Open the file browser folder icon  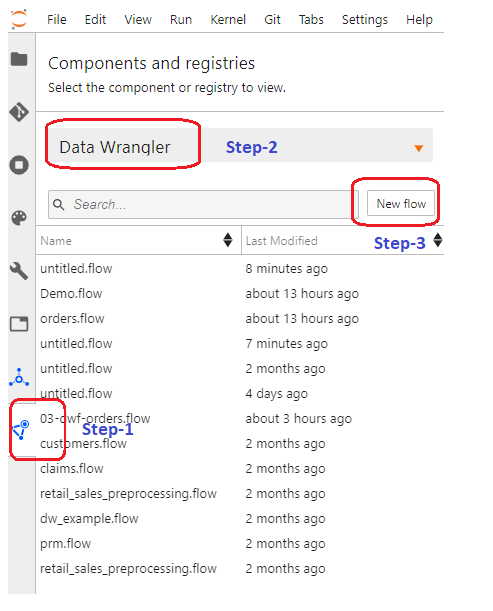19,59
